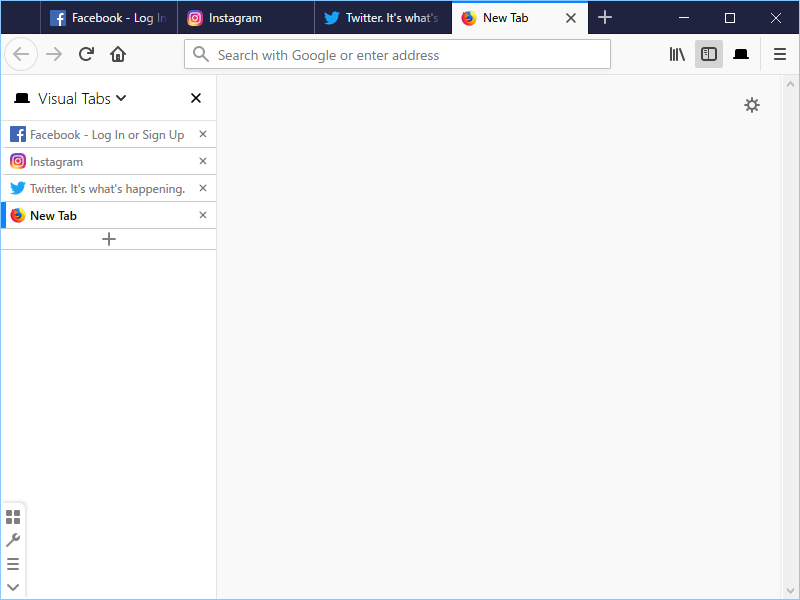Maximize the Firefox window

(730, 18)
